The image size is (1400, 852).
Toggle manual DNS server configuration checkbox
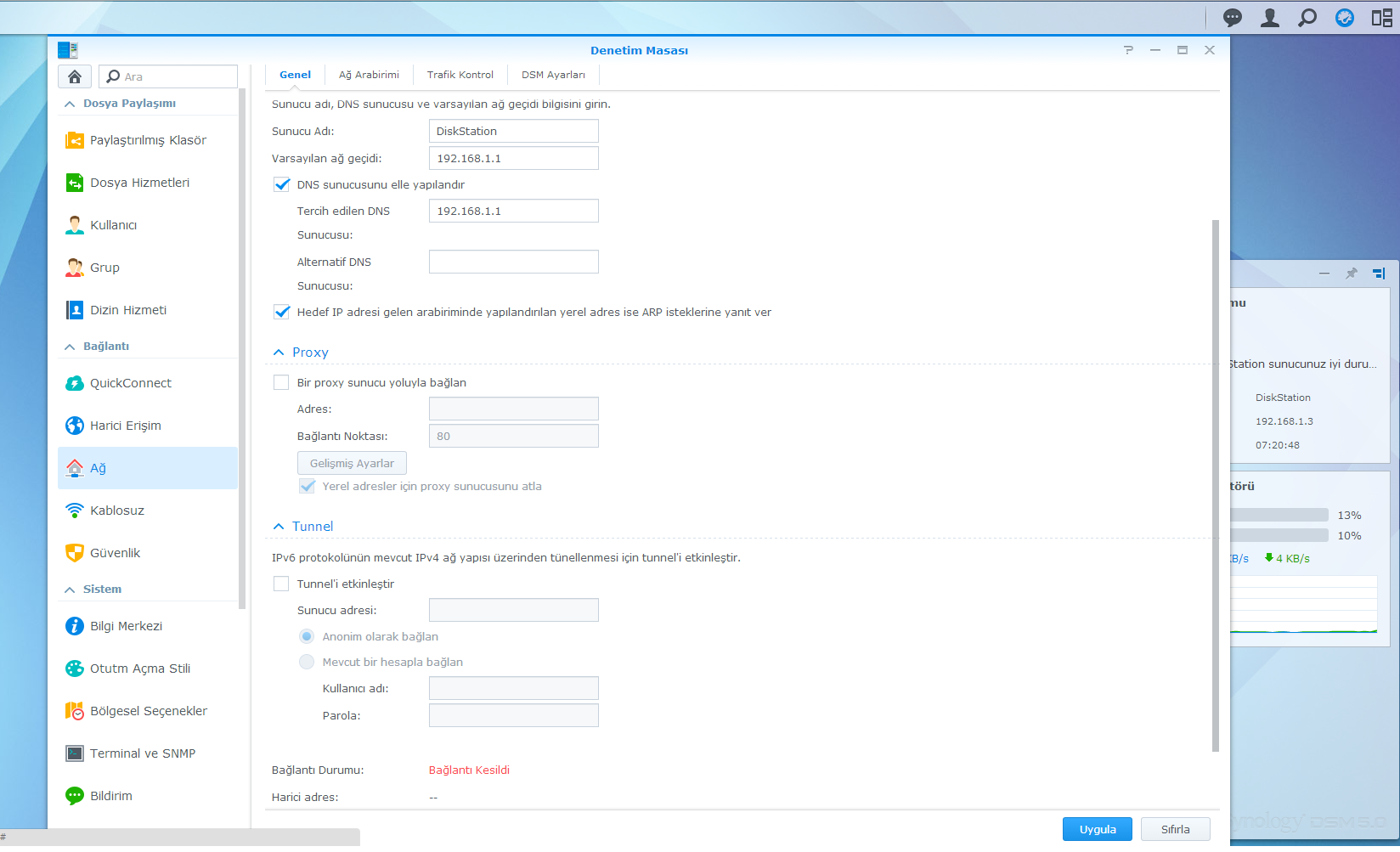click(x=282, y=184)
